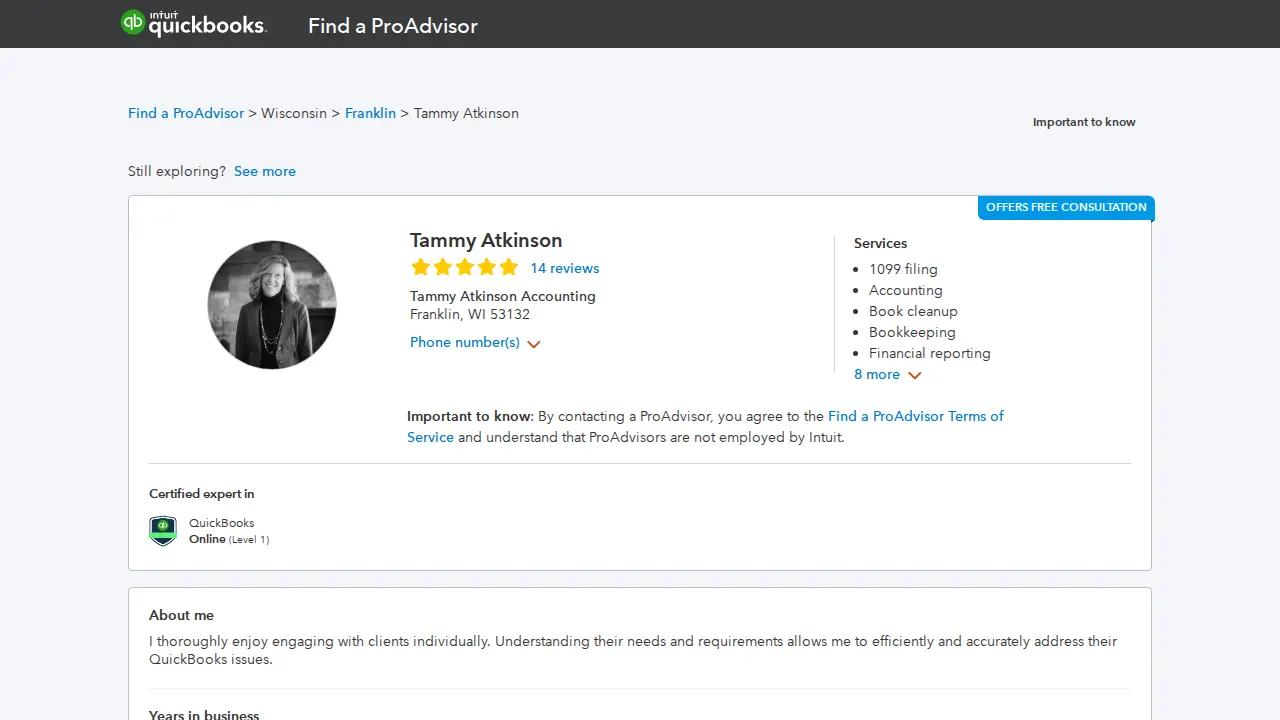This screenshot has height=720, width=1280.
Task: Go to the Franklin breadcrumb link
Action: click(x=370, y=113)
